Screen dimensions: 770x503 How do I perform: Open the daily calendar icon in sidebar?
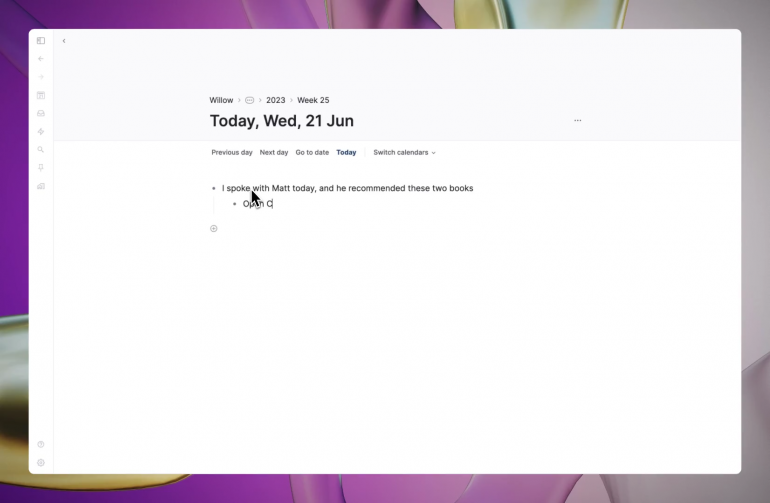pyautogui.click(x=41, y=95)
